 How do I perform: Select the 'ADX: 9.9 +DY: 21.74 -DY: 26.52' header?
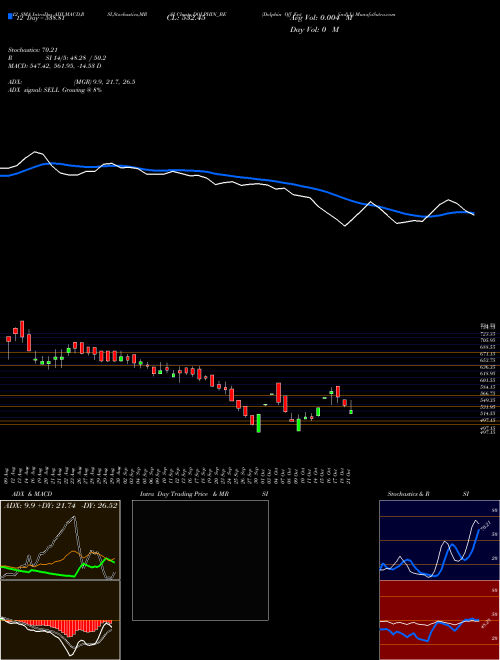coord(61,505)
